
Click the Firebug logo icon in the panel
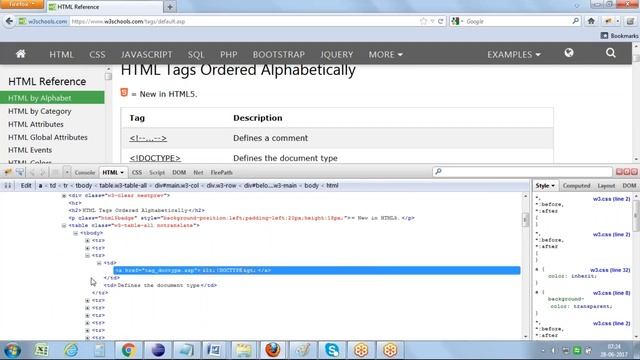click(x=8, y=172)
